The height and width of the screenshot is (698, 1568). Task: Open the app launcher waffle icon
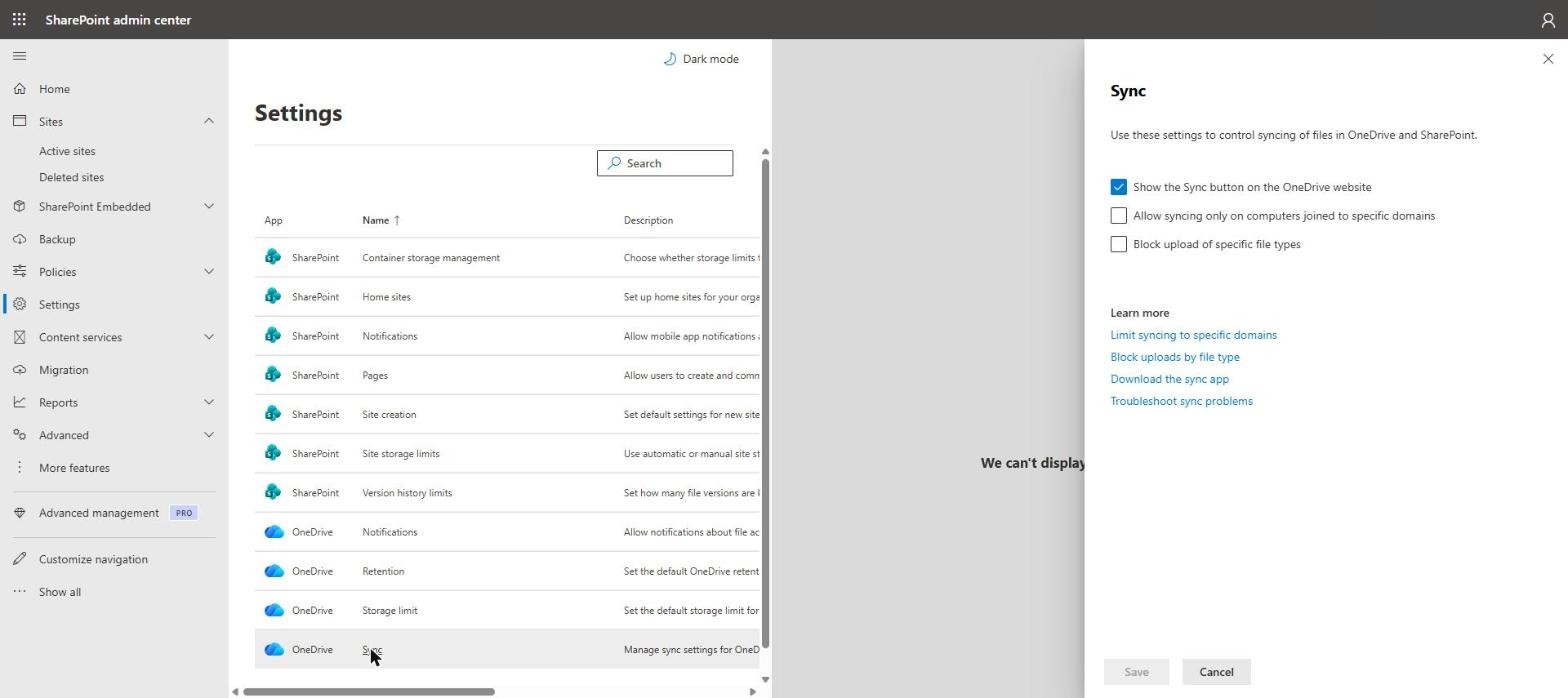[x=19, y=19]
